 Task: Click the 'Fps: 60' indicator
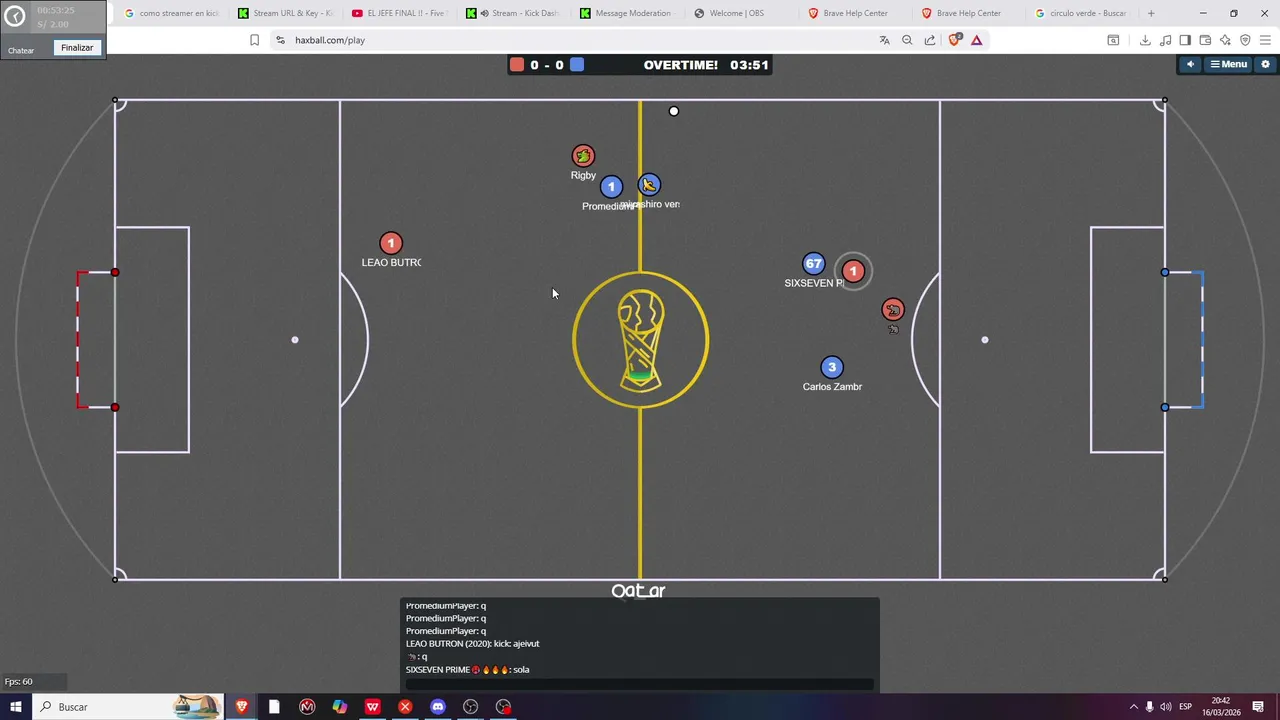[18, 682]
